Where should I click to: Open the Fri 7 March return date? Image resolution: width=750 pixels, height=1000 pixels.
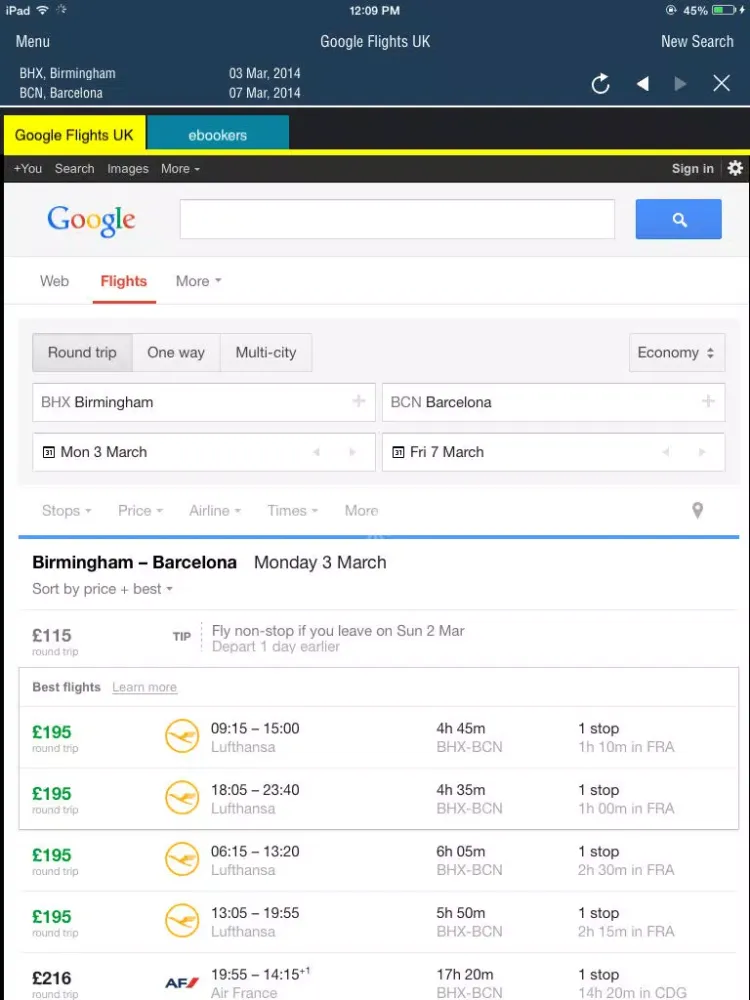(554, 452)
